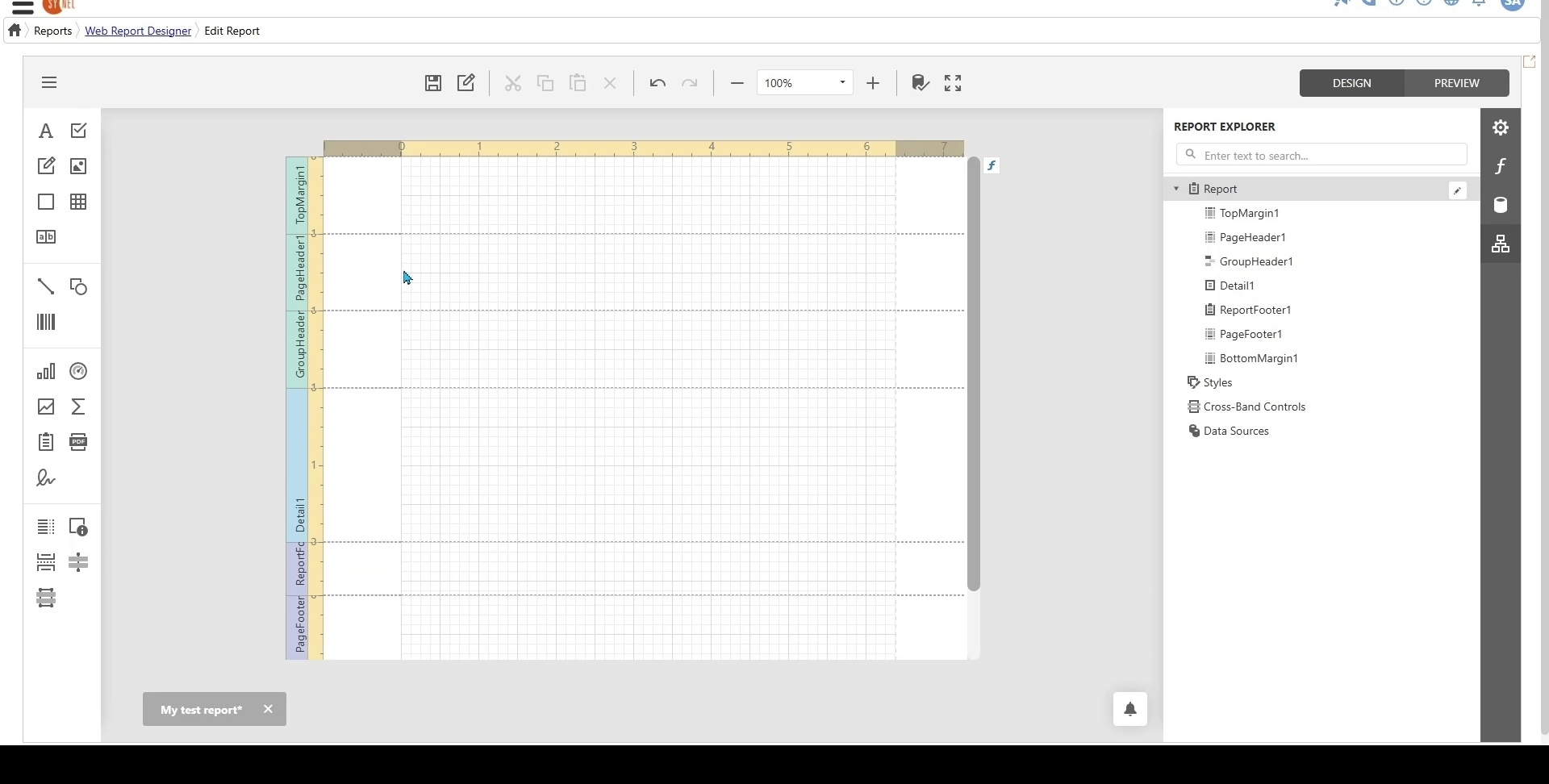Image resolution: width=1549 pixels, height=784 pixels.
Task: Switch to the DESIGN tab
Action: tap(1352, 83)
